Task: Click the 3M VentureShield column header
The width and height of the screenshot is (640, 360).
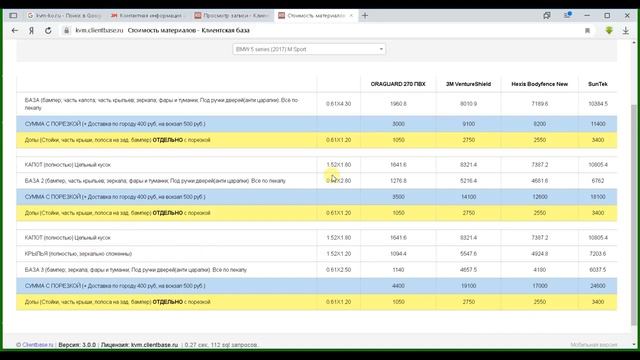Action: [468, 84]
